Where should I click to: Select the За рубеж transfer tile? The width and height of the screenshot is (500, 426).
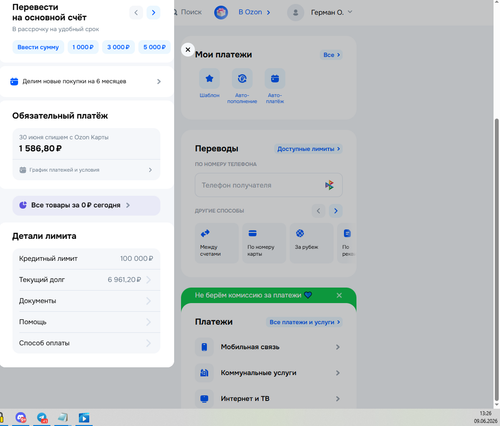[x=311, y=243]
